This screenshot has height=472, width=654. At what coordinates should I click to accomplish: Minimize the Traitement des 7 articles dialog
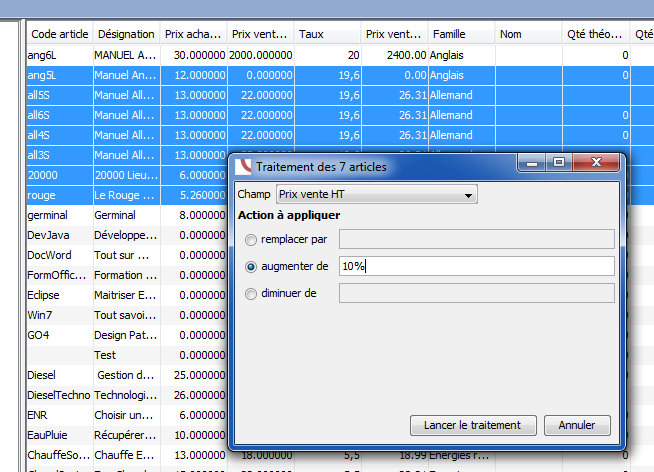535,162
